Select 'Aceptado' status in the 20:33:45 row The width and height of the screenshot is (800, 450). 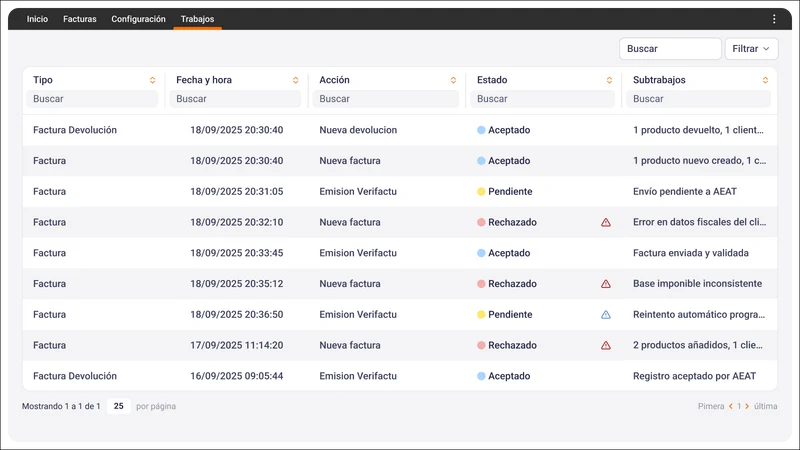pyautogui.click(x=509, y=253)
